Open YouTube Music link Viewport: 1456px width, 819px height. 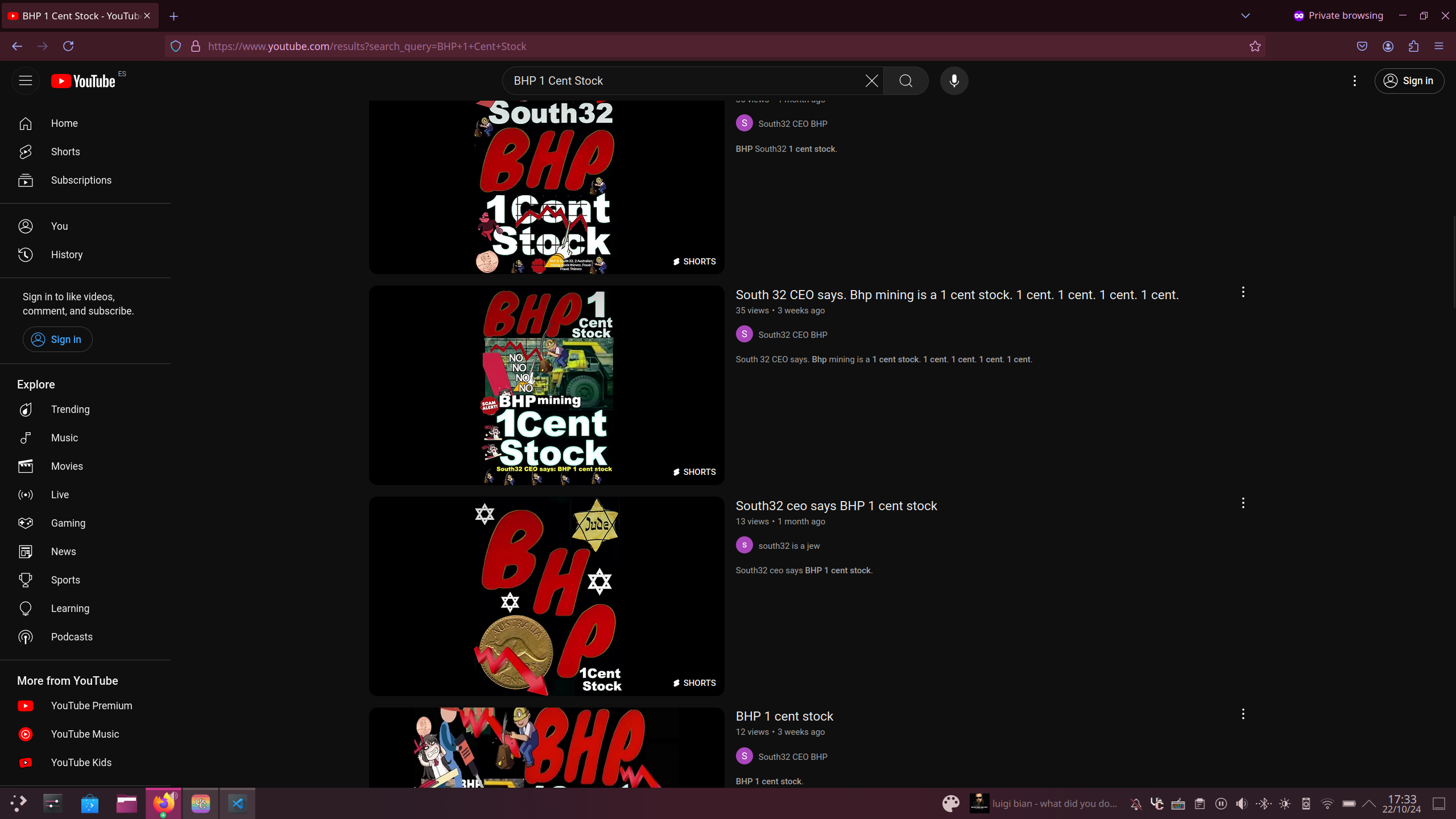(x=85, y=734)
